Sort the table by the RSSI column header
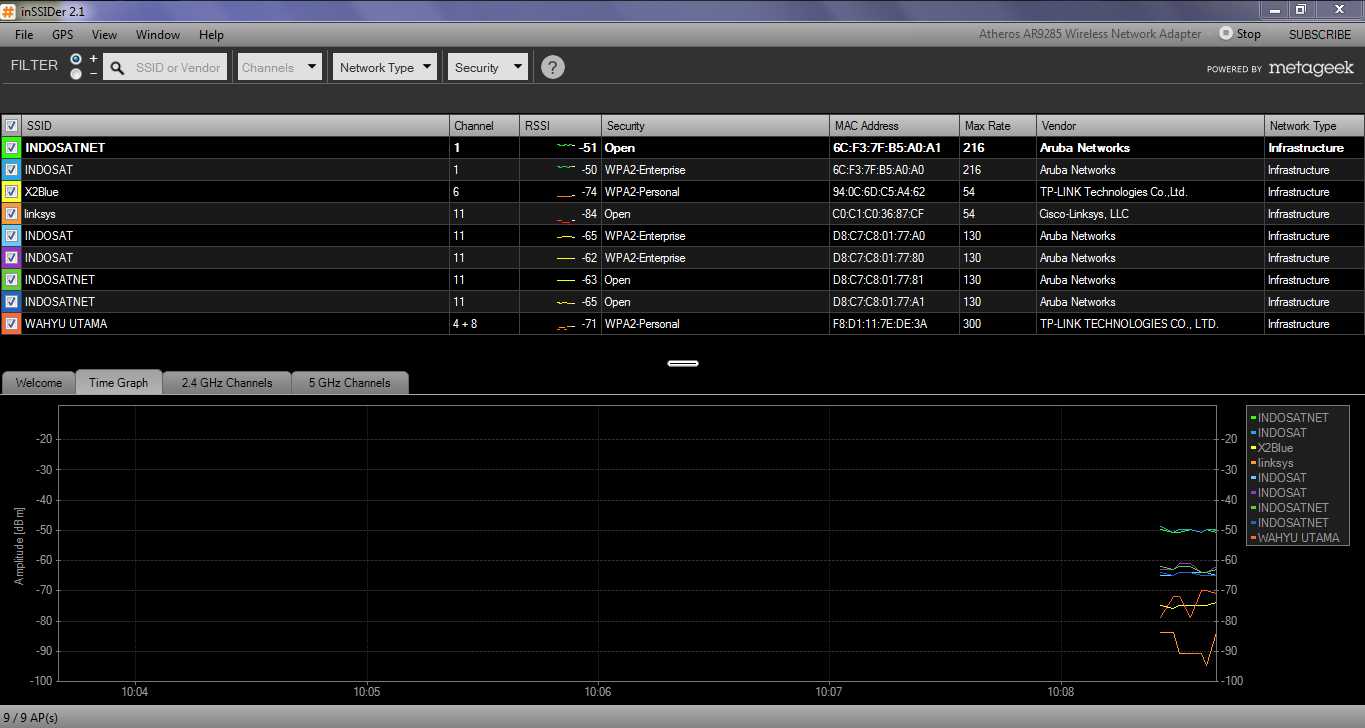The image size is (1365, 728). (x=560, y=126)
